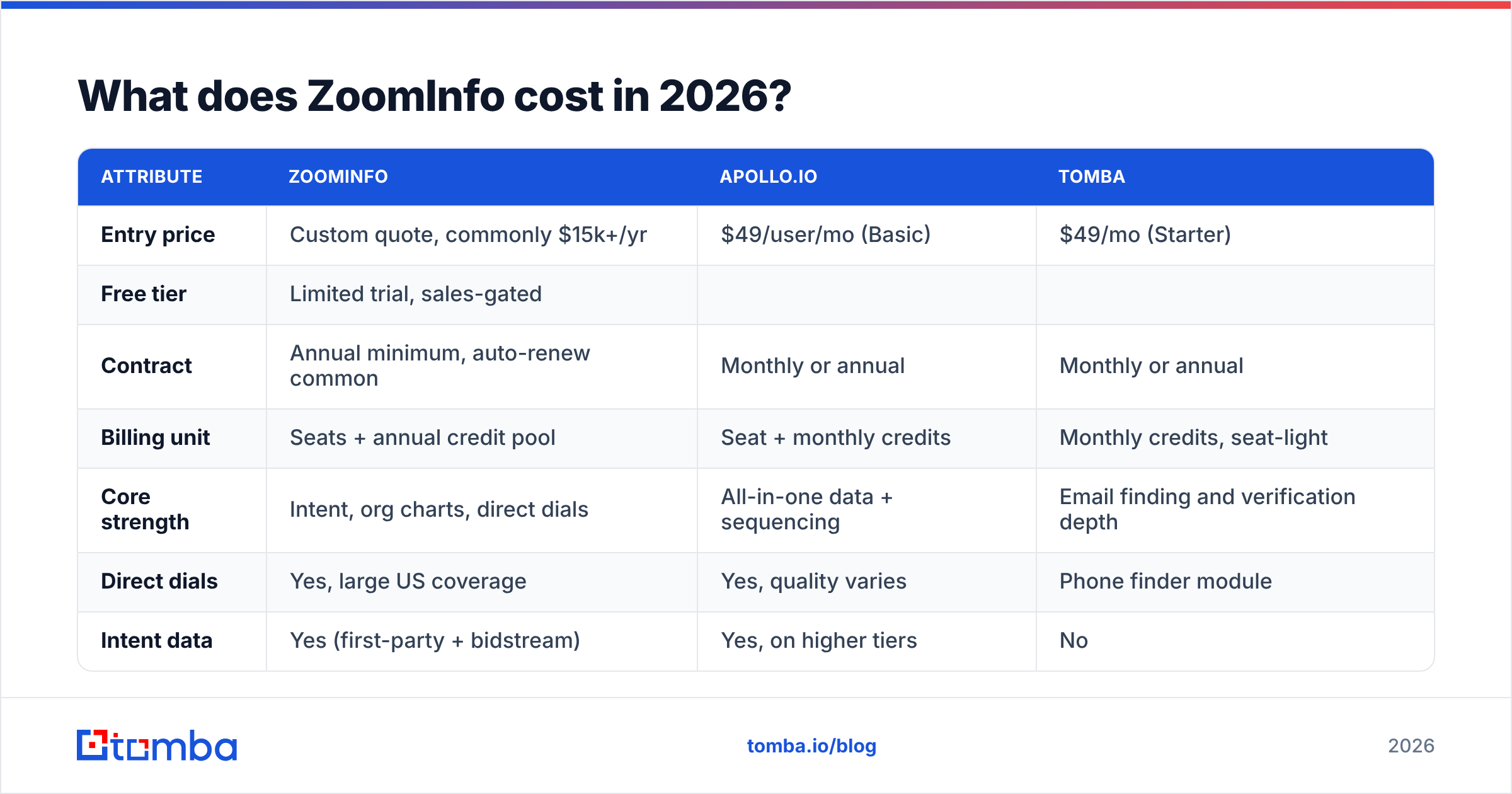This screenshot has width=1512, height=794.
Task: Click the Tomba logo
Action: 156,745
